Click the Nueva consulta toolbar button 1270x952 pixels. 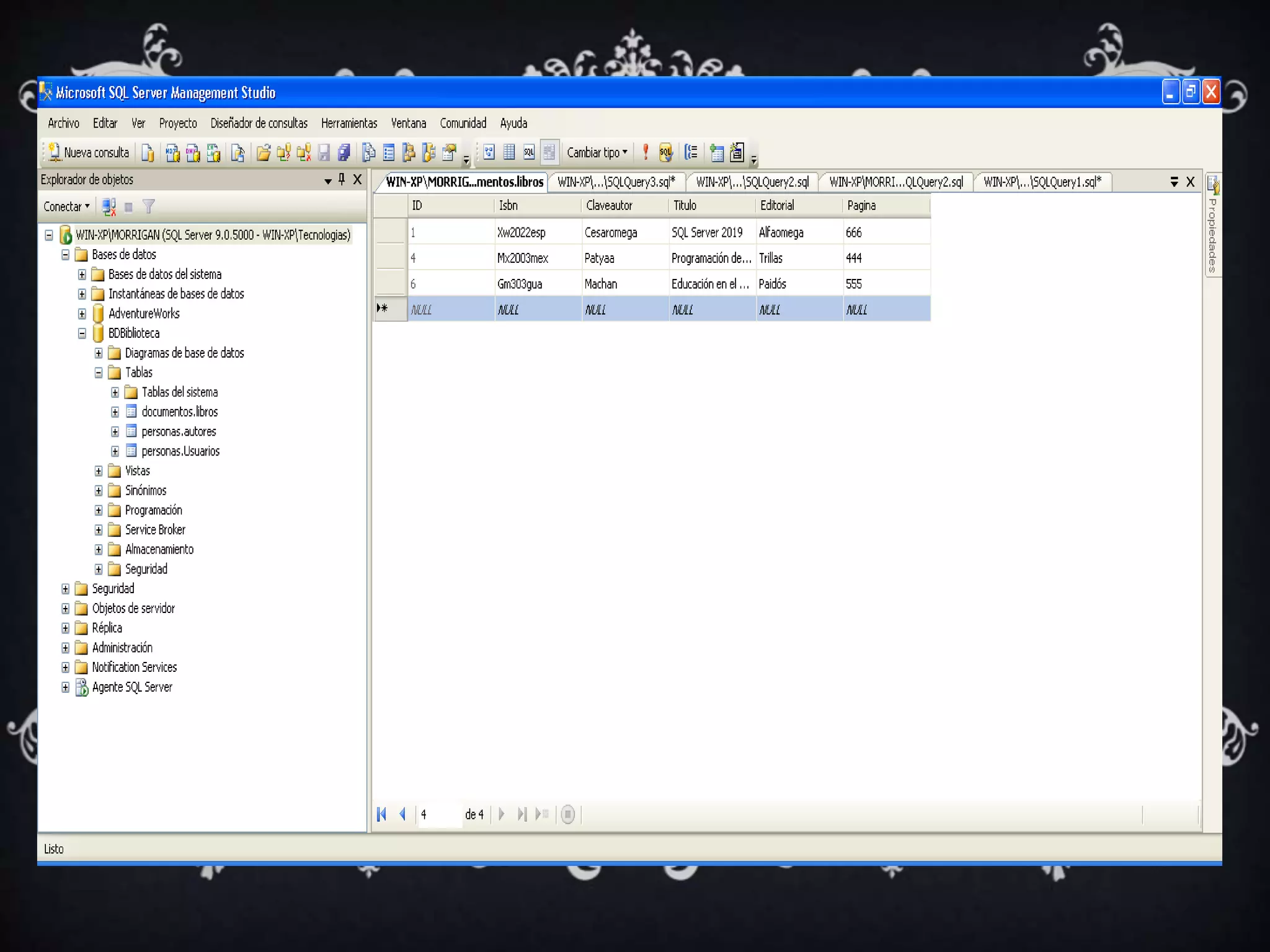click(89, 152)
